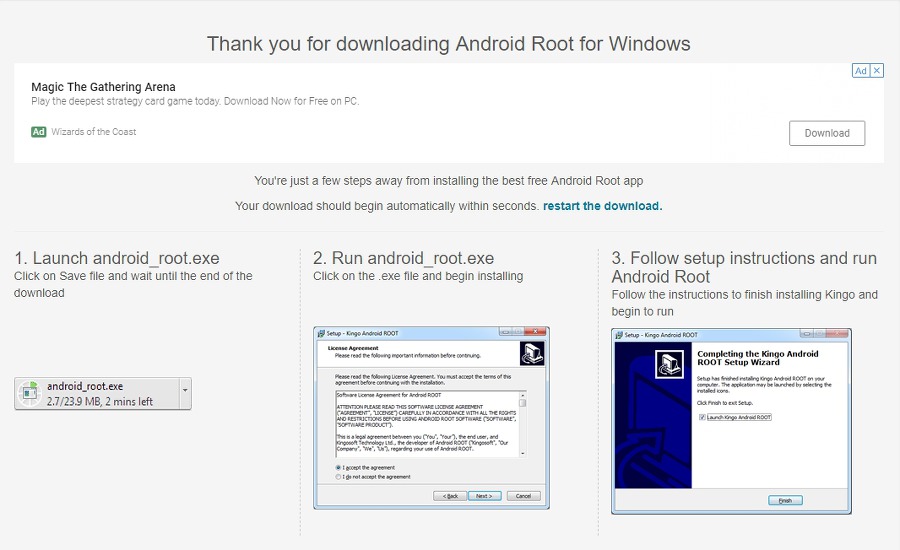Viewport: 900px width, 550px height.
Task: Click the restart the download link
Action: pos(602,206)
